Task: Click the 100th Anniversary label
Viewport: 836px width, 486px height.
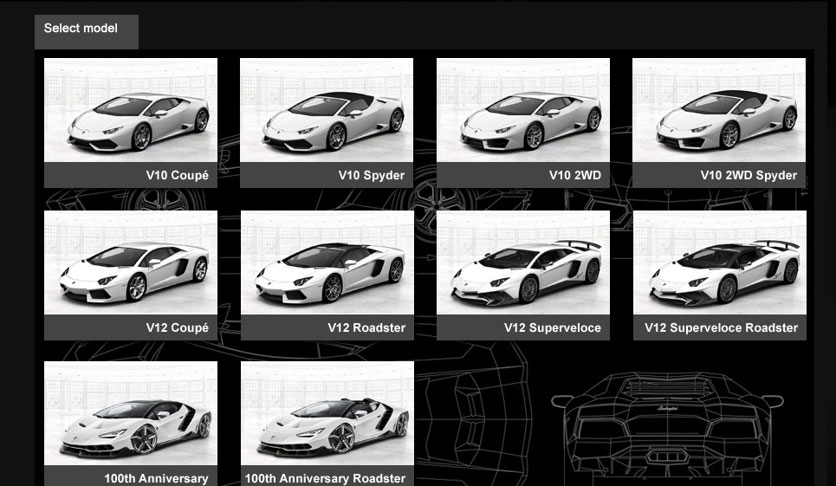Action: coord(156,478)
